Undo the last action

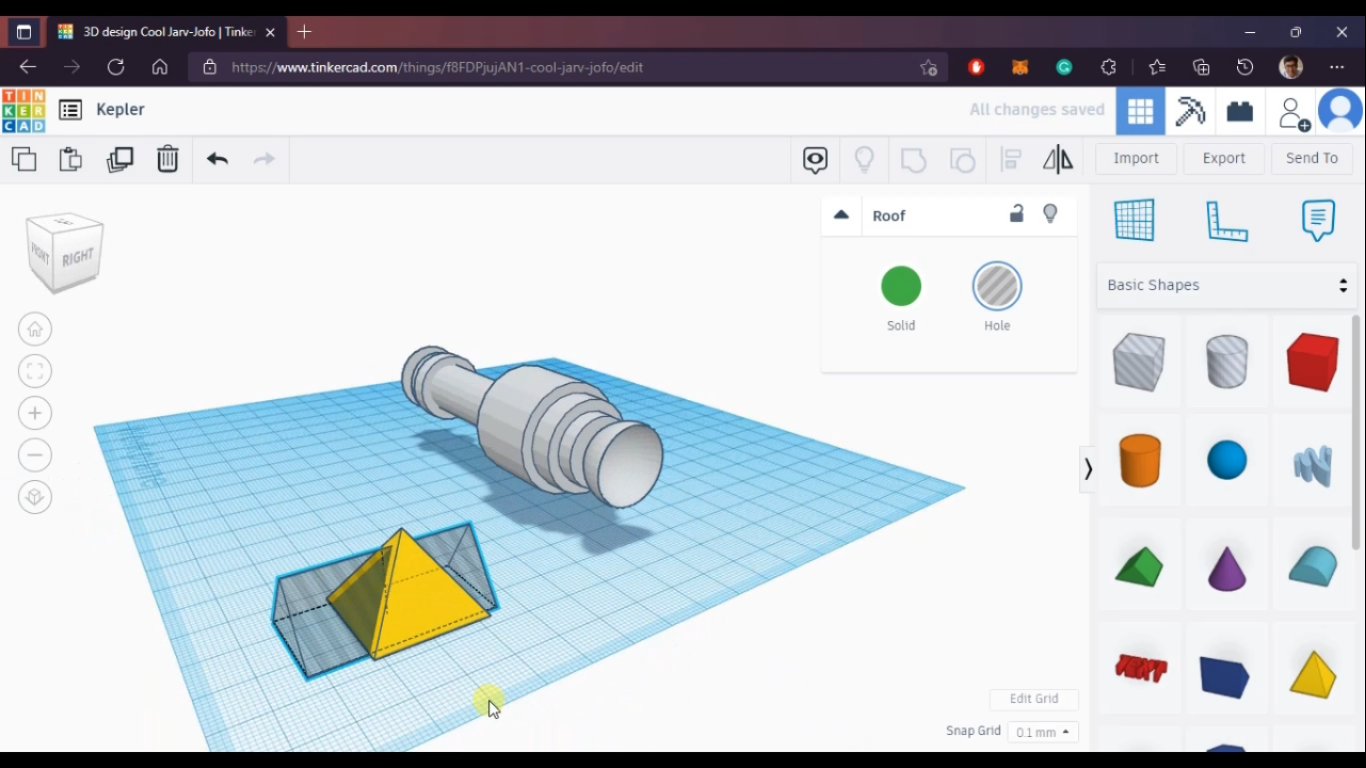pyautogui.click(x=217, y=159)
